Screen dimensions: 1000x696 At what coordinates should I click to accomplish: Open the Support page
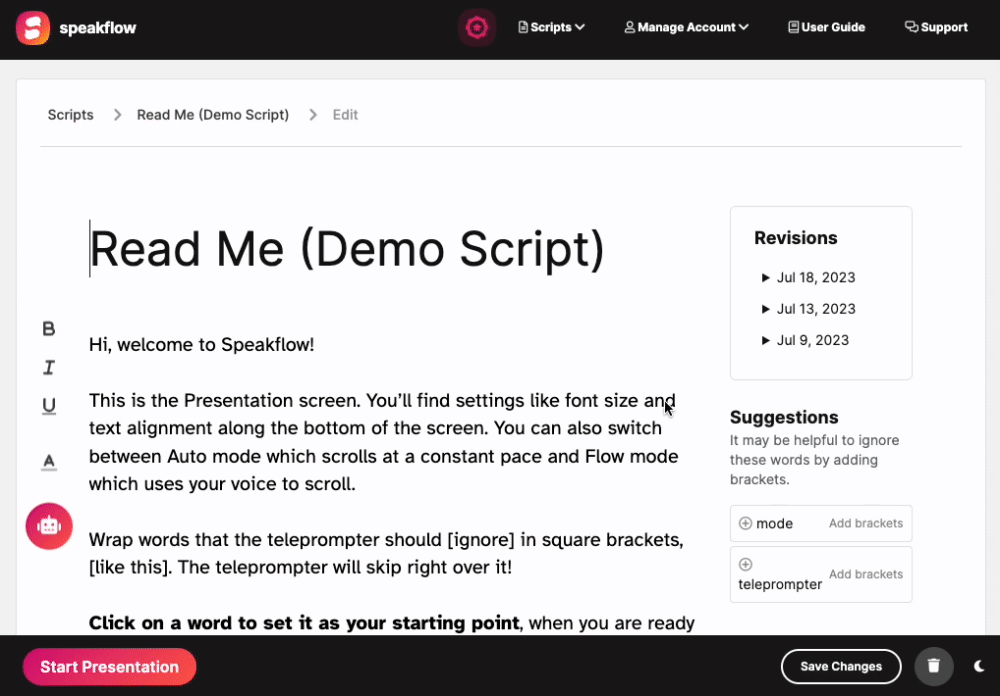(936, 27)
